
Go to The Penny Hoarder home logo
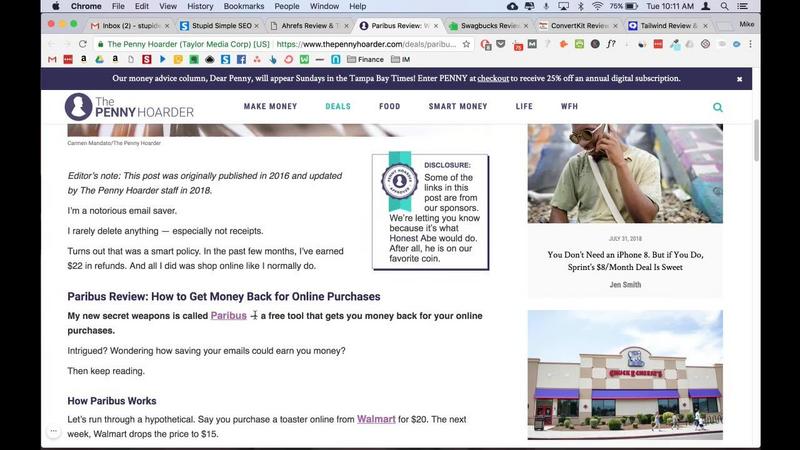[129, 107]
